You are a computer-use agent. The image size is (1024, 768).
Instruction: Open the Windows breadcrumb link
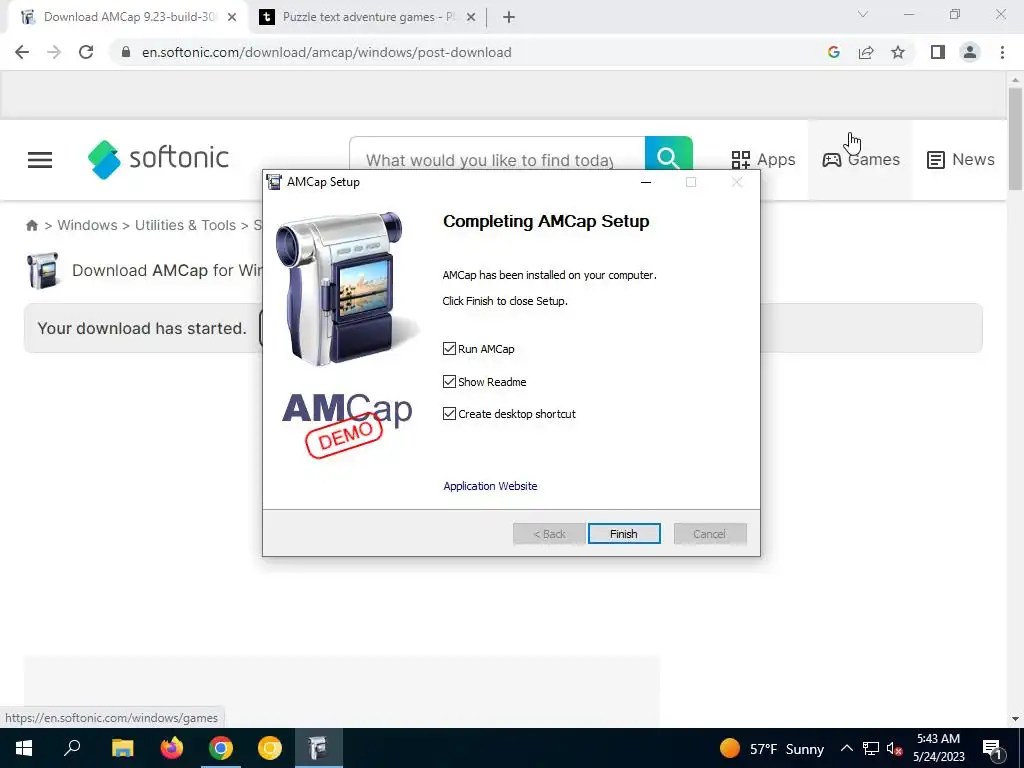coord(87,225)
